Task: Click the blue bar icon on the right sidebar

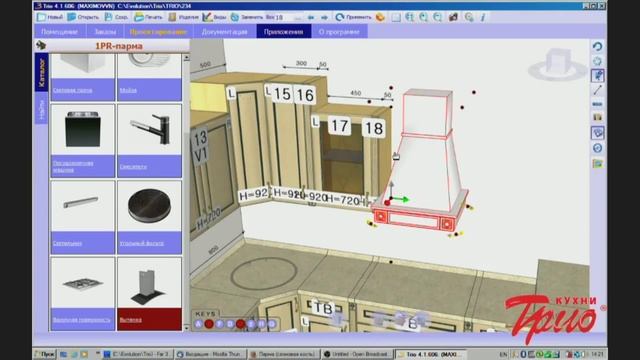Action: (598, 104)
